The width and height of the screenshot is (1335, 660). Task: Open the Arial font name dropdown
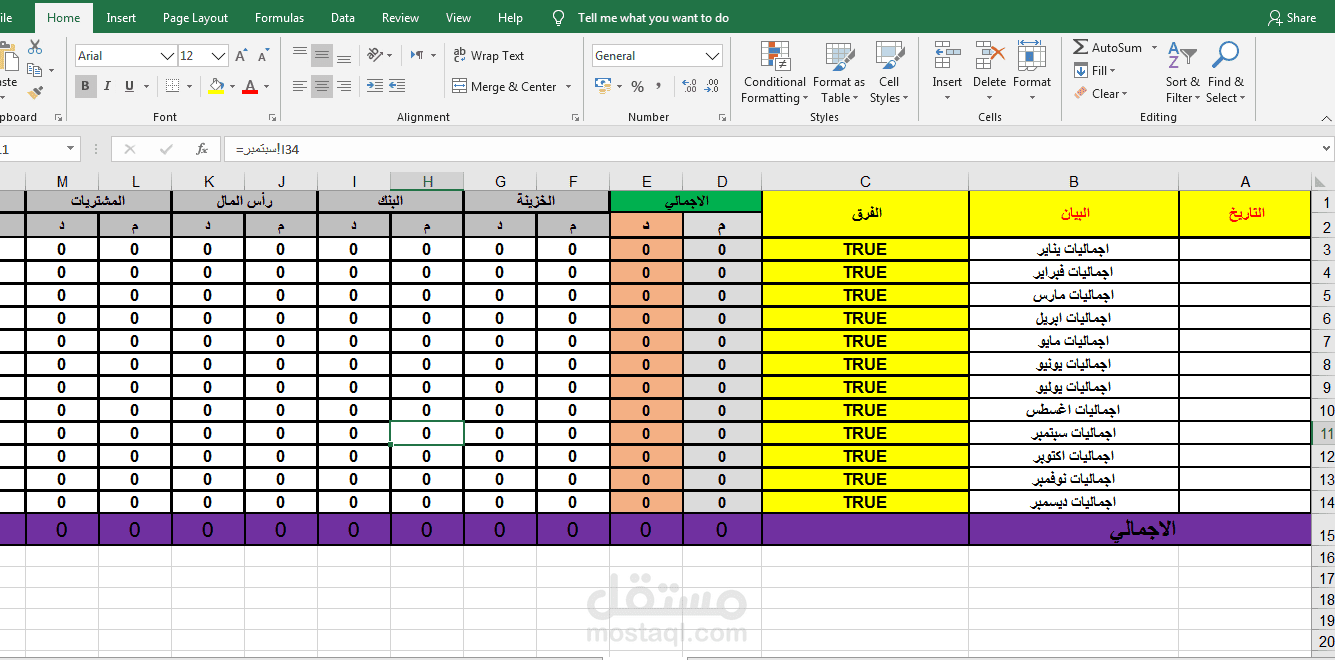168,56
